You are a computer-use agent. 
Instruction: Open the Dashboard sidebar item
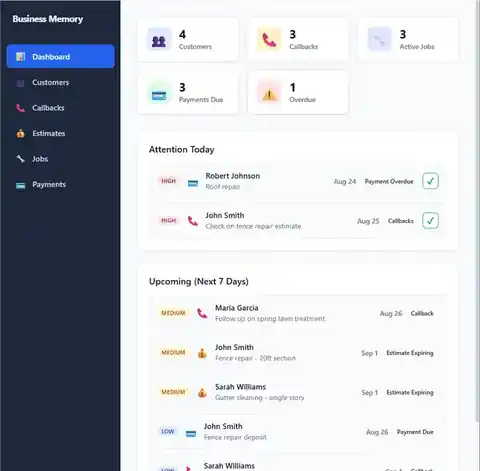(x=60, y=56)
